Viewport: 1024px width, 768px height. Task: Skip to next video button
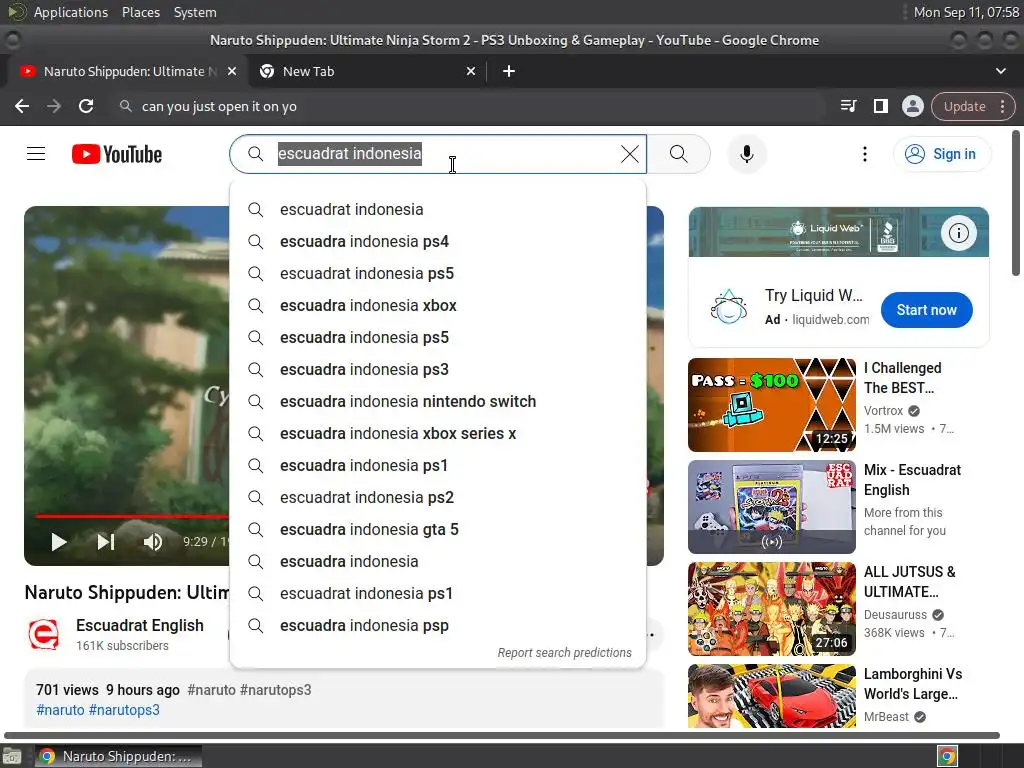(x=106, y=542)
